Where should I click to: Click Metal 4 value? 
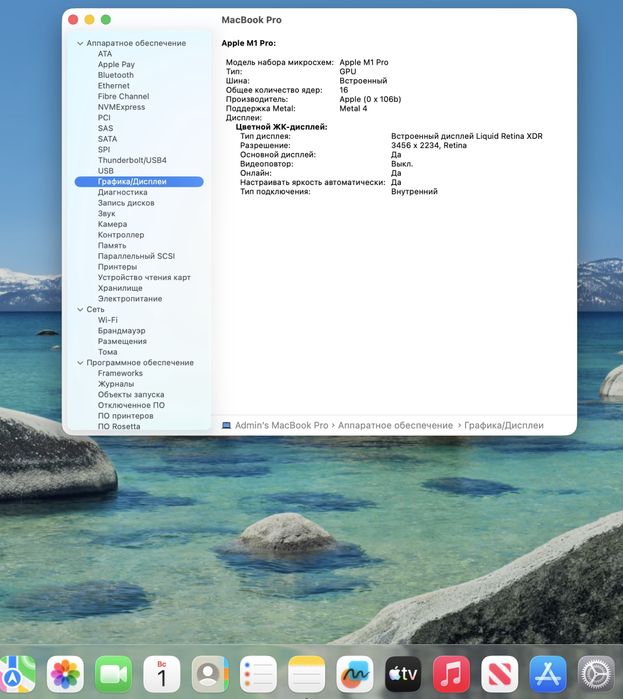coord(353,108)
